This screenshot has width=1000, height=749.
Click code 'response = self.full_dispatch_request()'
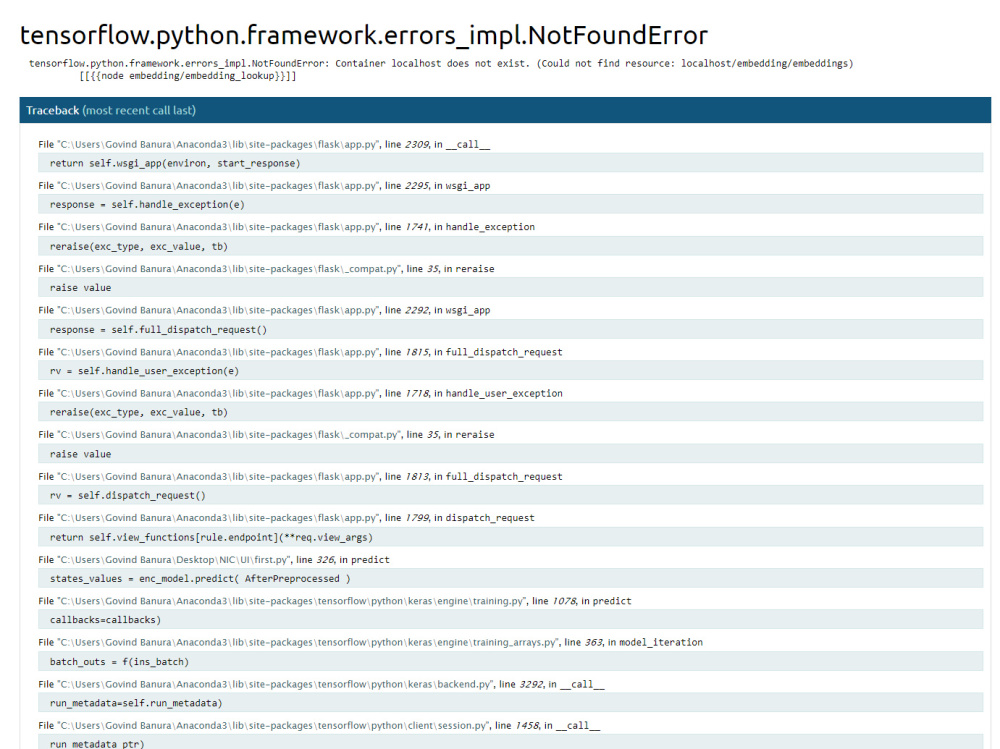[x=510, y=330]
